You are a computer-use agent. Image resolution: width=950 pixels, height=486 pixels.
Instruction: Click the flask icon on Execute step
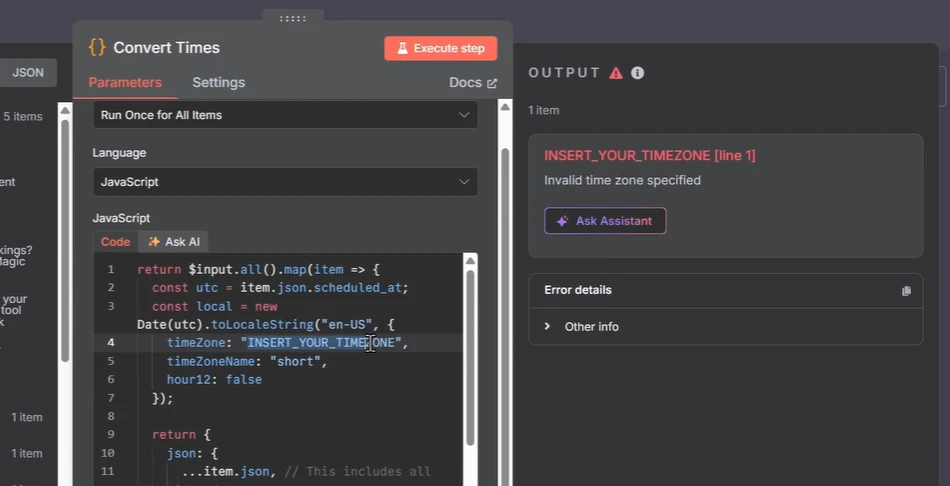click(x=402, y=48)
